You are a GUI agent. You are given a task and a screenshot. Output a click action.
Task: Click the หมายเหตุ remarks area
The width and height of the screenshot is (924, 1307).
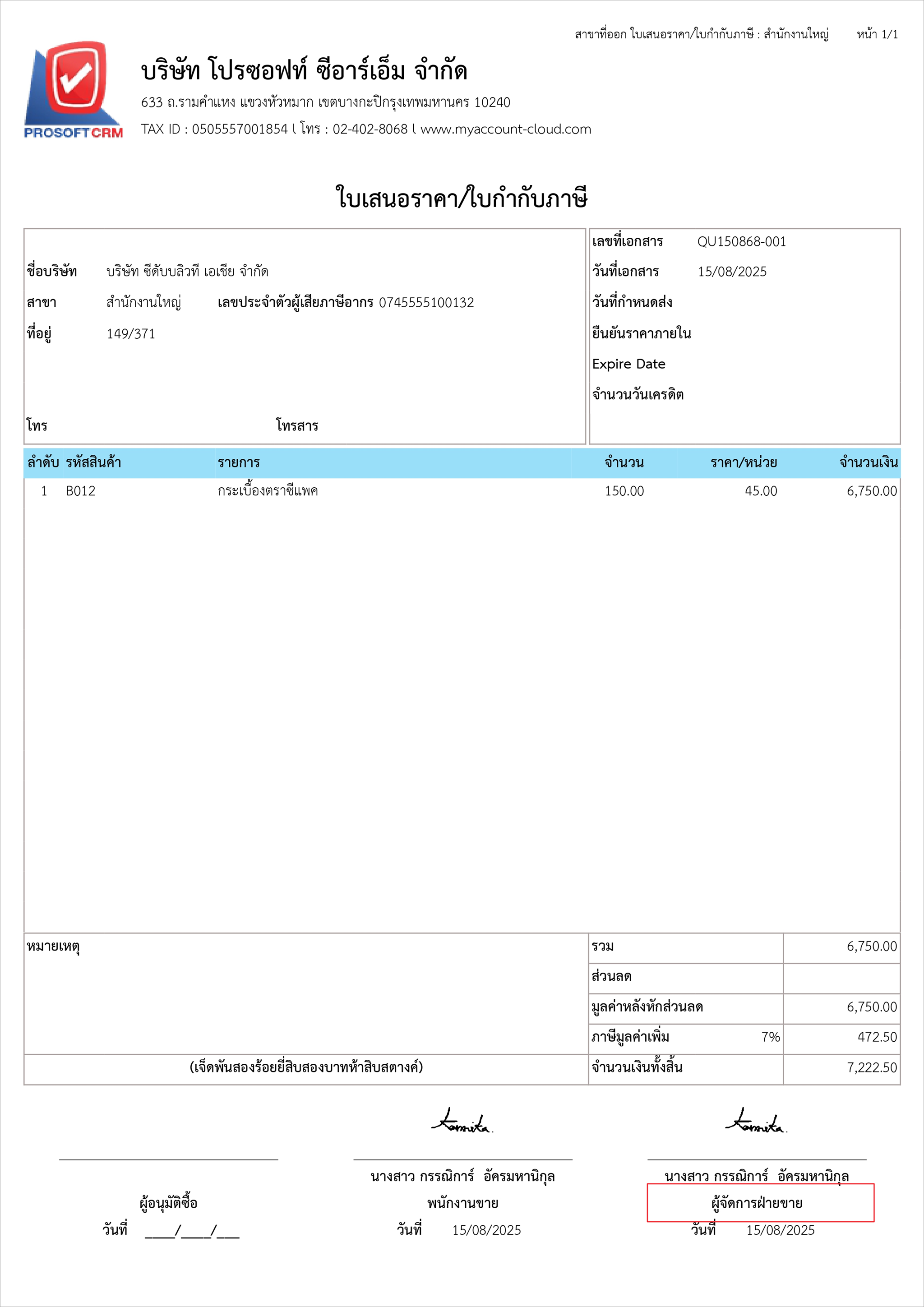pyautogui.click(x=53, y=946)
